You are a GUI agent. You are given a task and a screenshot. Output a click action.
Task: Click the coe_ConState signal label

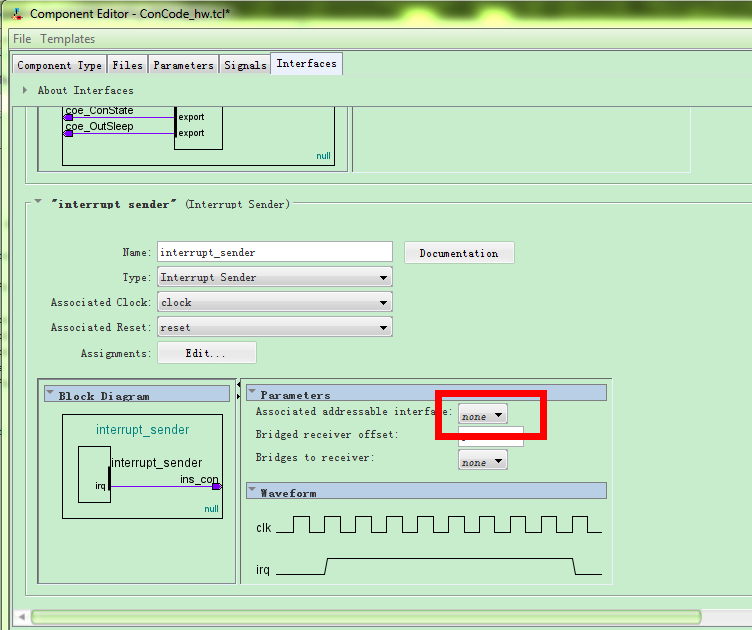pos(99,111)
